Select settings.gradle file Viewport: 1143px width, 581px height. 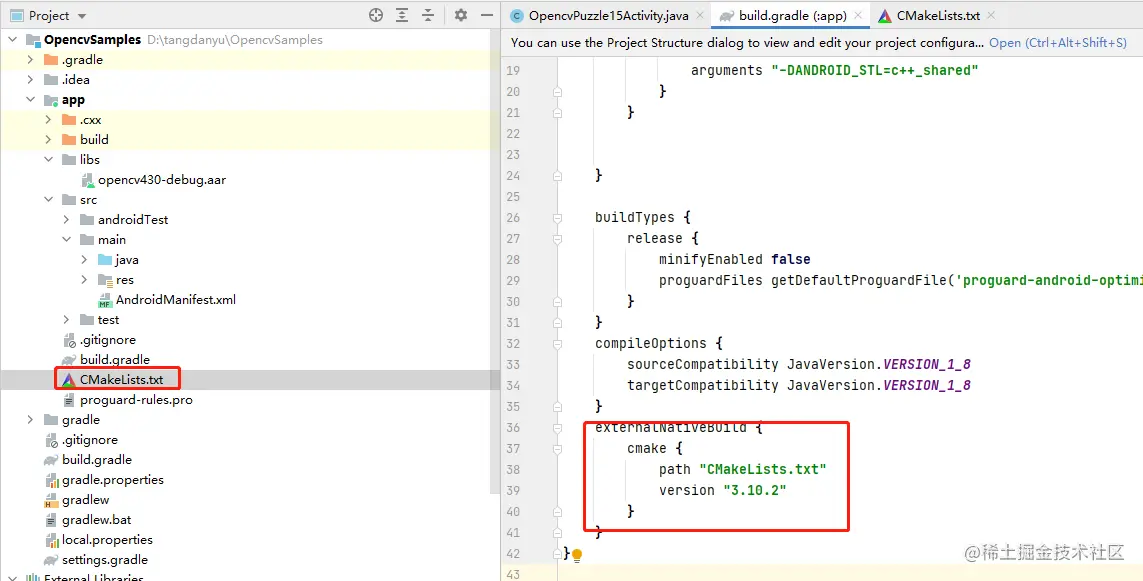point(105,560)
